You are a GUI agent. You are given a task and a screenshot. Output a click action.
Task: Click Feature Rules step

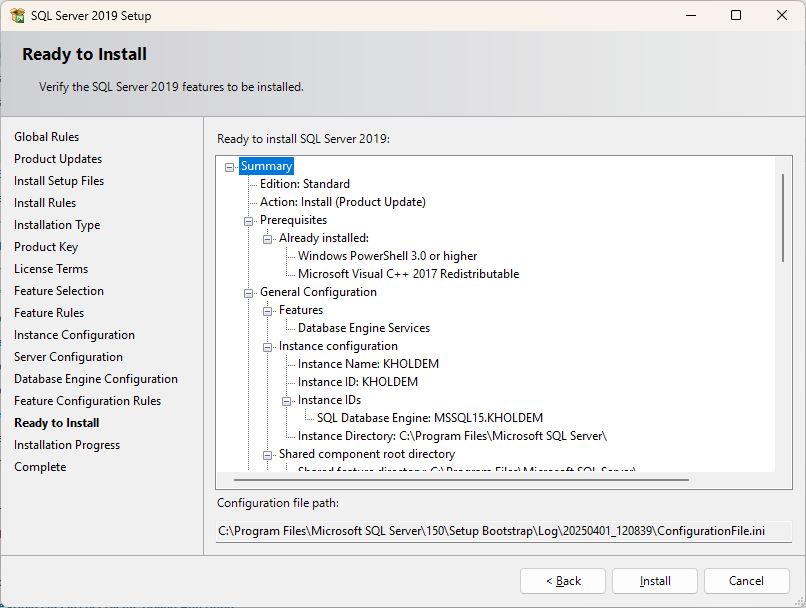coord(49,313)
